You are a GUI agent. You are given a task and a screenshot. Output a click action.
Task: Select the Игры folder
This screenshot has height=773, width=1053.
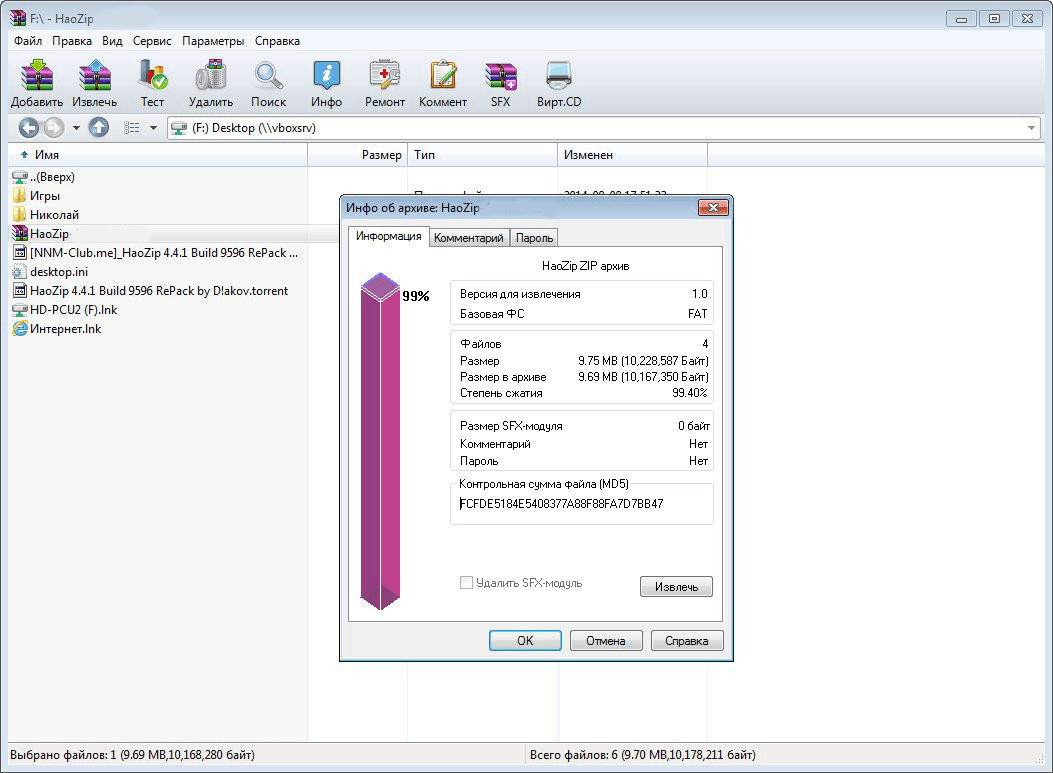[44, 196]
